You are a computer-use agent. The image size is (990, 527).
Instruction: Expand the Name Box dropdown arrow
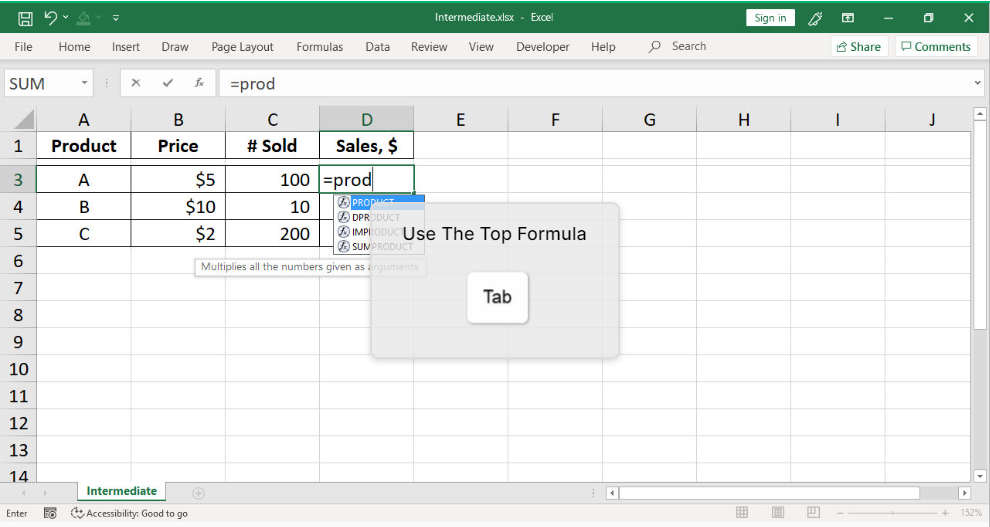[x=85, y=83]
